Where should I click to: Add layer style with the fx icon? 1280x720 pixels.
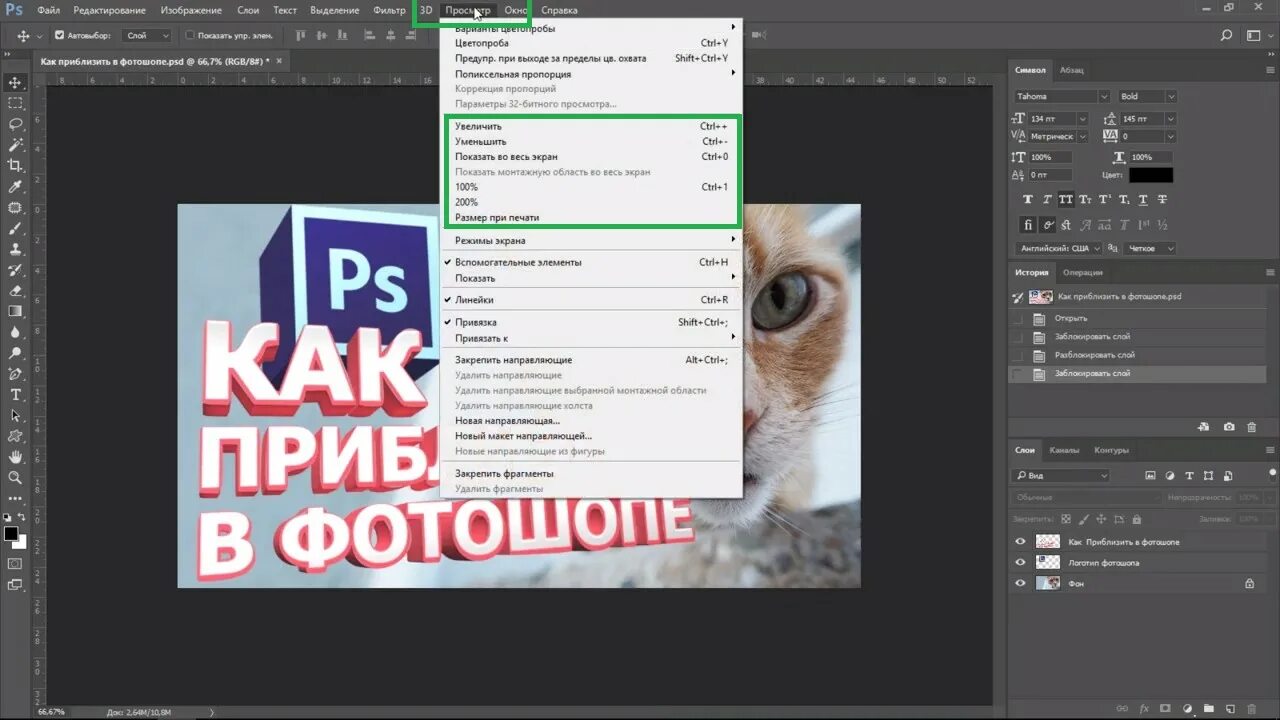pos(1144,708)
